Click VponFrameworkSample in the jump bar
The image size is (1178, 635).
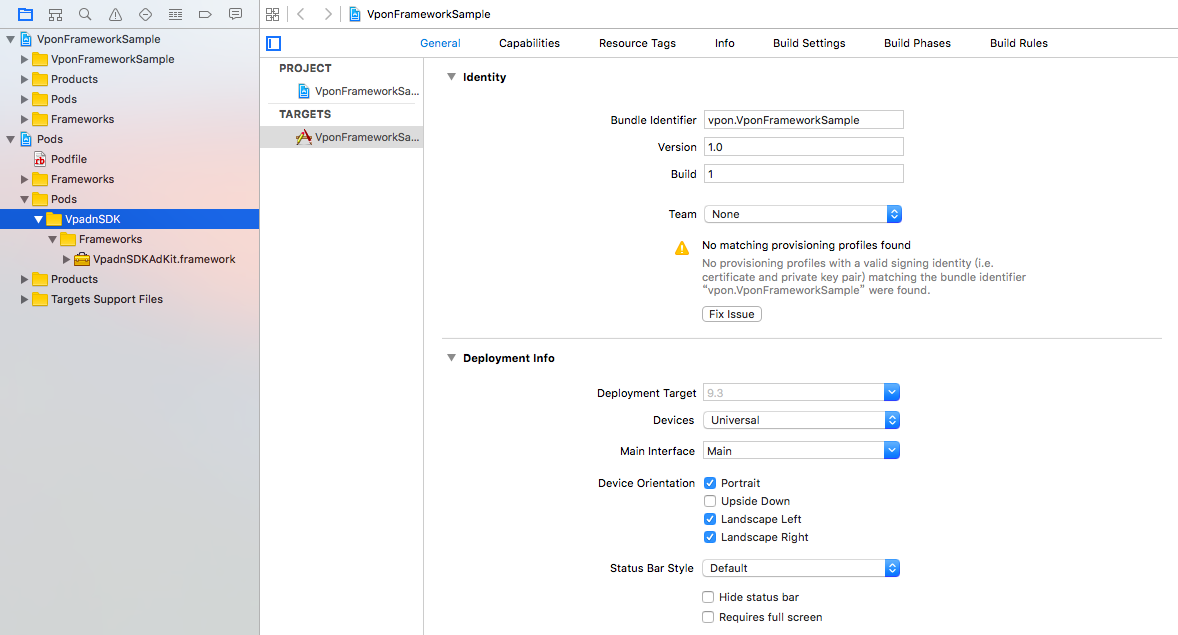pyautogui.click(x=429, y=14)
